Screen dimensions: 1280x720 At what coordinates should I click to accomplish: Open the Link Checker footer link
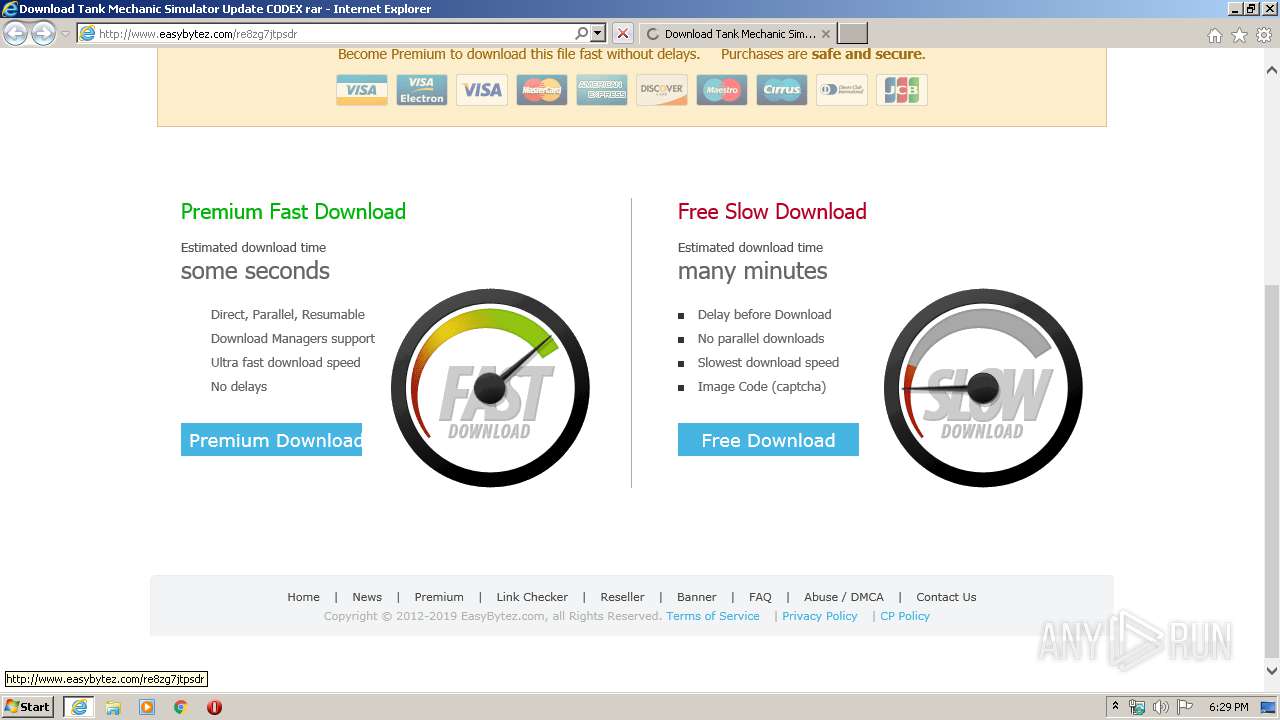(532, 597)
